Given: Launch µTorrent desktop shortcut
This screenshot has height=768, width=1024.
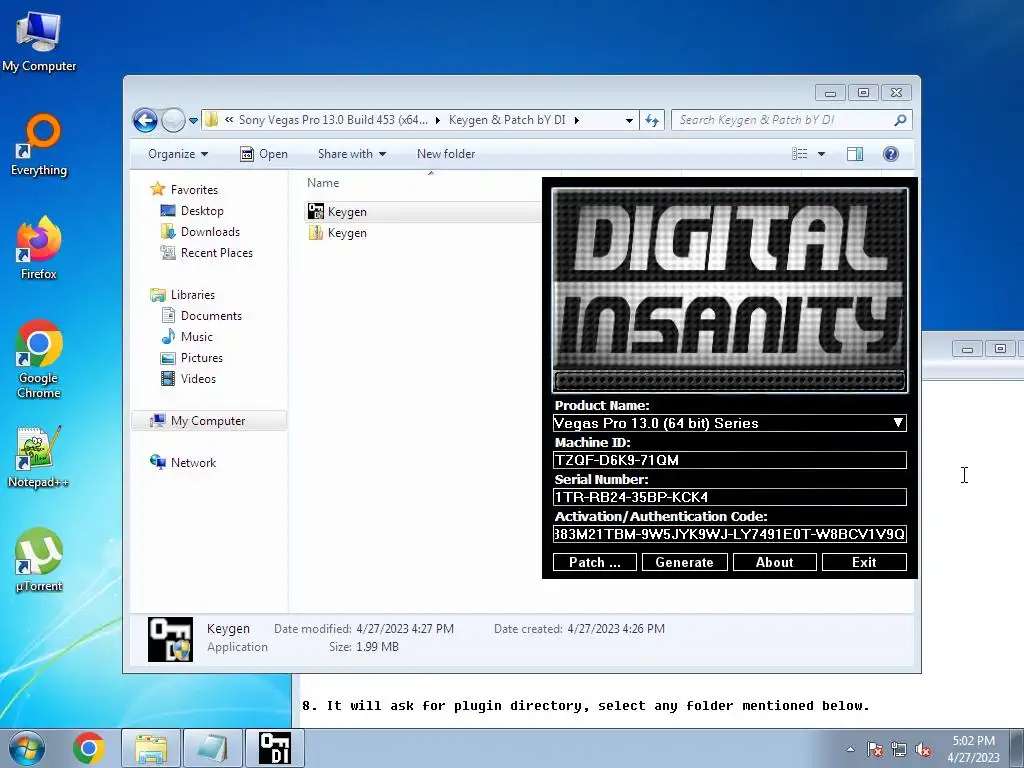Looking at the screenshot, I should 39,560.
